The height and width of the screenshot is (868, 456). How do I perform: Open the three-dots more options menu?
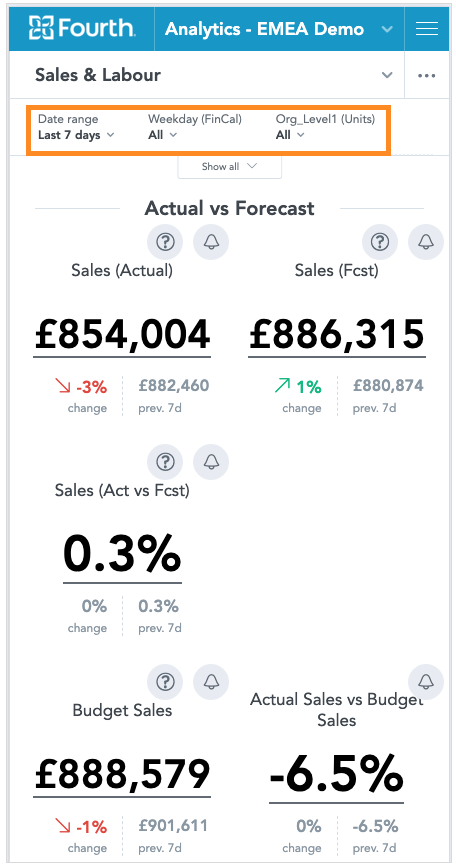(426, 76)
